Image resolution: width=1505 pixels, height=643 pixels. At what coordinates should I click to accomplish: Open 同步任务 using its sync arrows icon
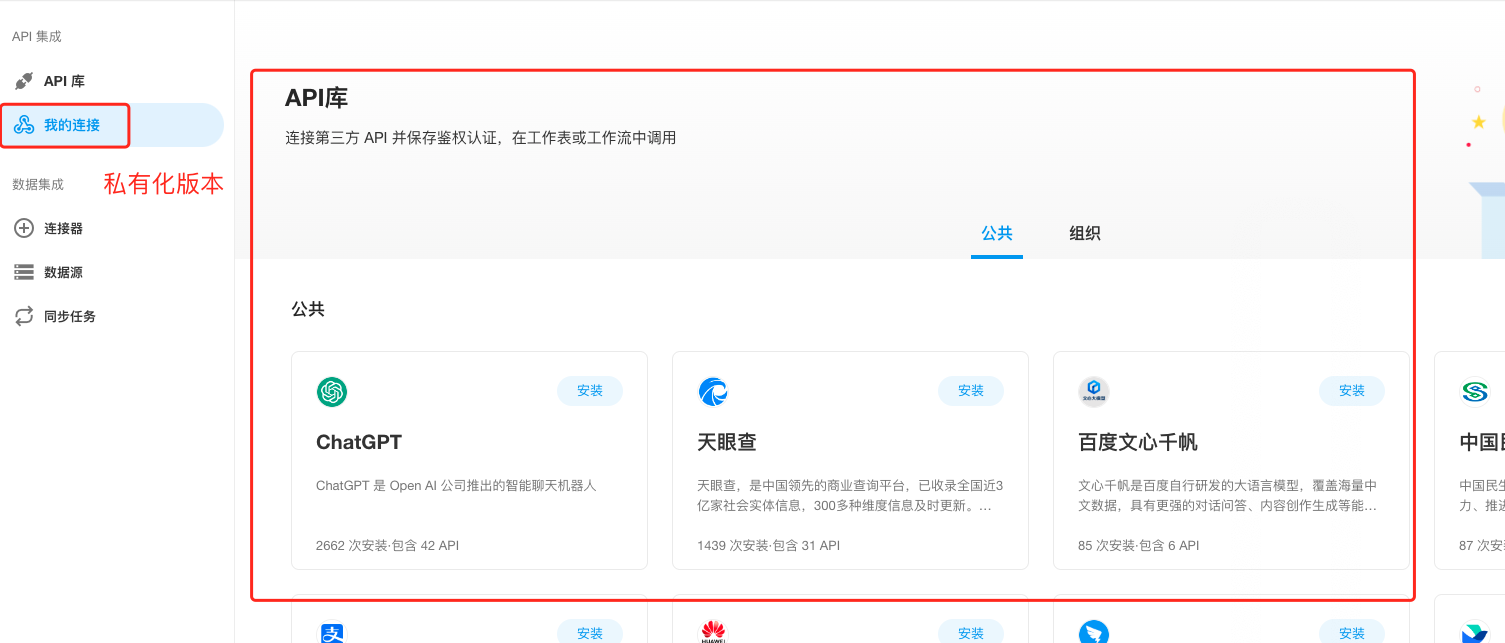point(24,316)
